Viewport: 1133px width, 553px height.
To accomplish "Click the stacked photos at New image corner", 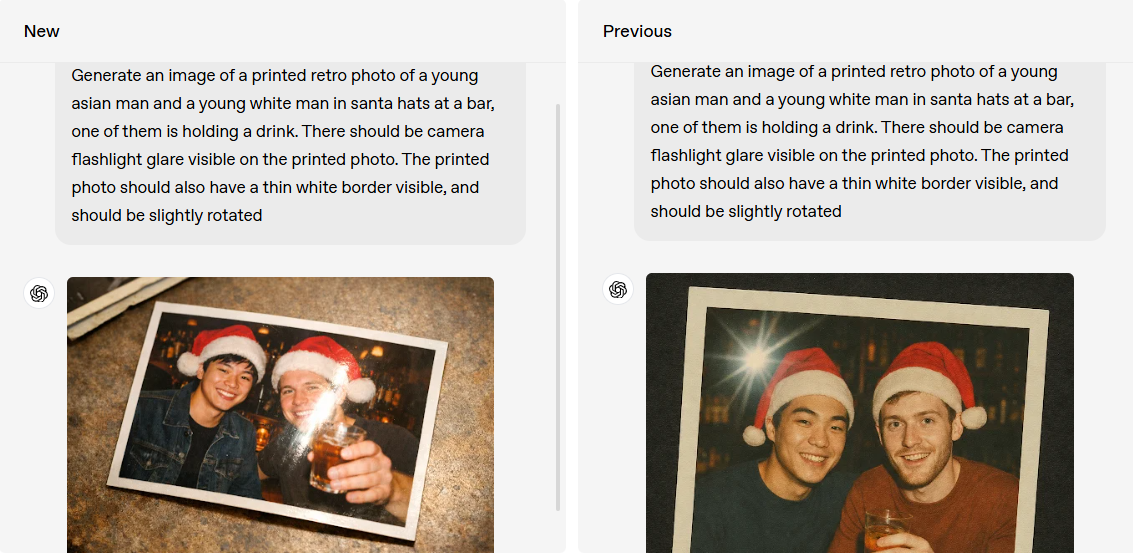I will point(119,302).
